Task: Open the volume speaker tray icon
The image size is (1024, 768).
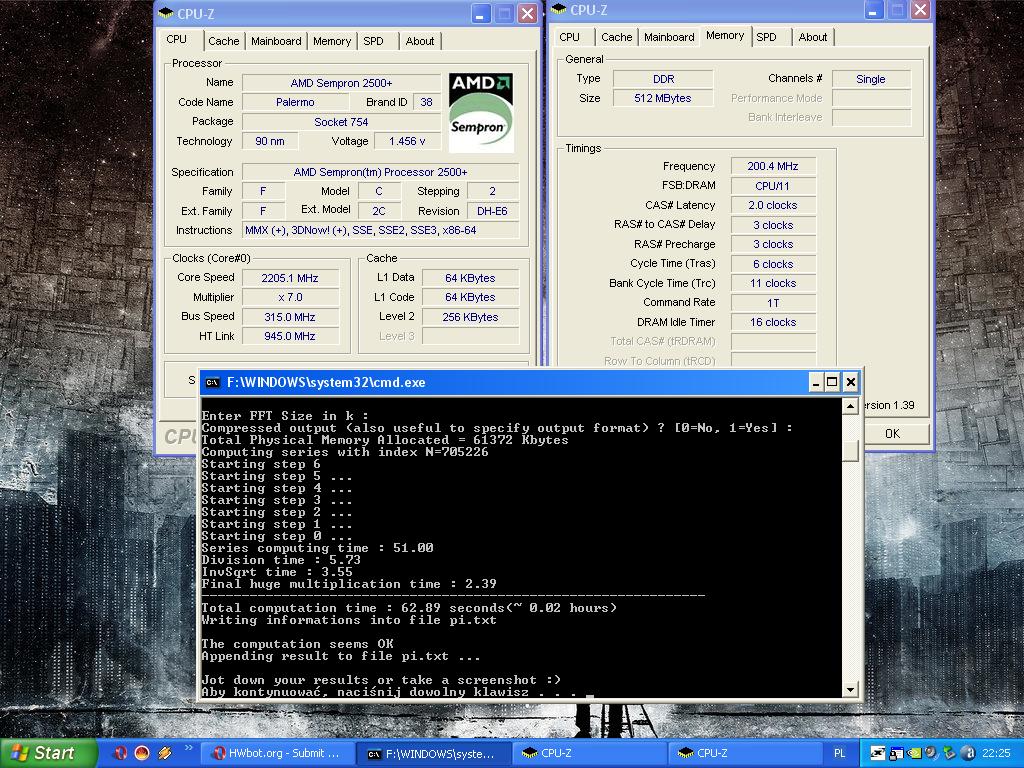Action: click(x=933, y=753)
